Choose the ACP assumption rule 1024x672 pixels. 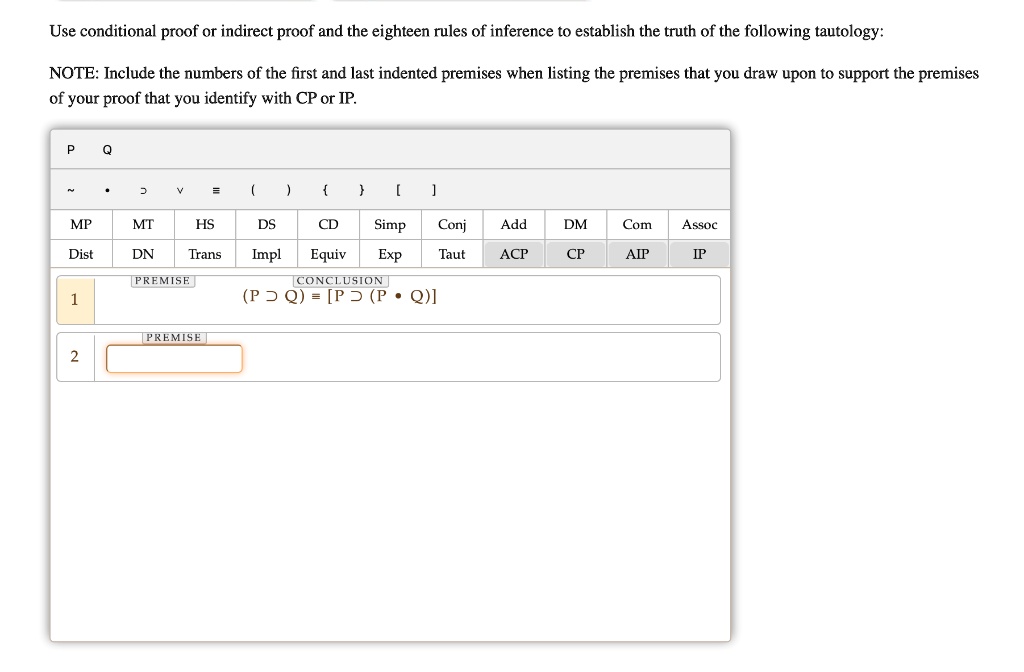[x=513, y=254]
